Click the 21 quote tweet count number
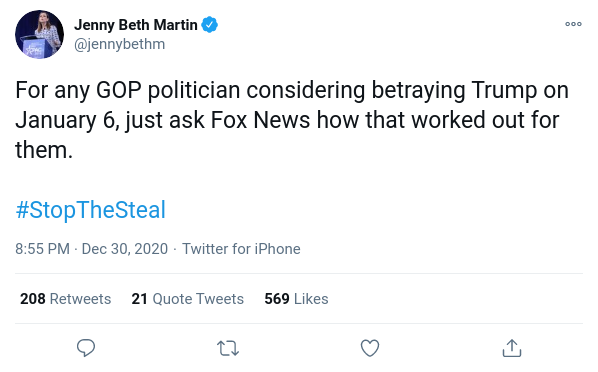Viewport: 598px width, 372px height. 140,299
